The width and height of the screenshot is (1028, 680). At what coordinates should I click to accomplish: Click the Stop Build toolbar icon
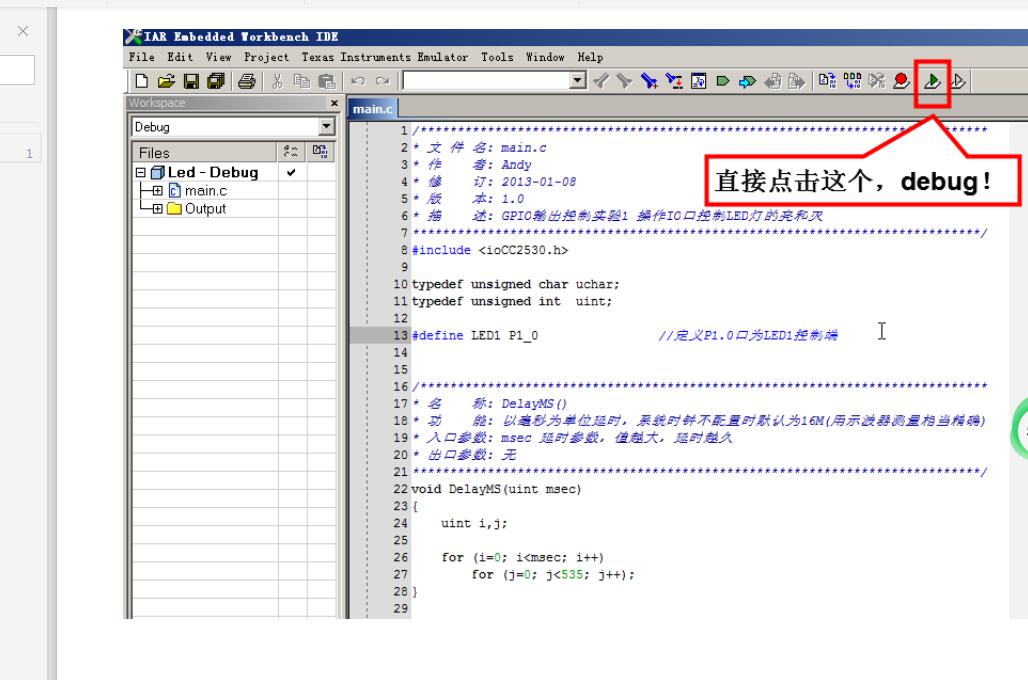(877, 81)
